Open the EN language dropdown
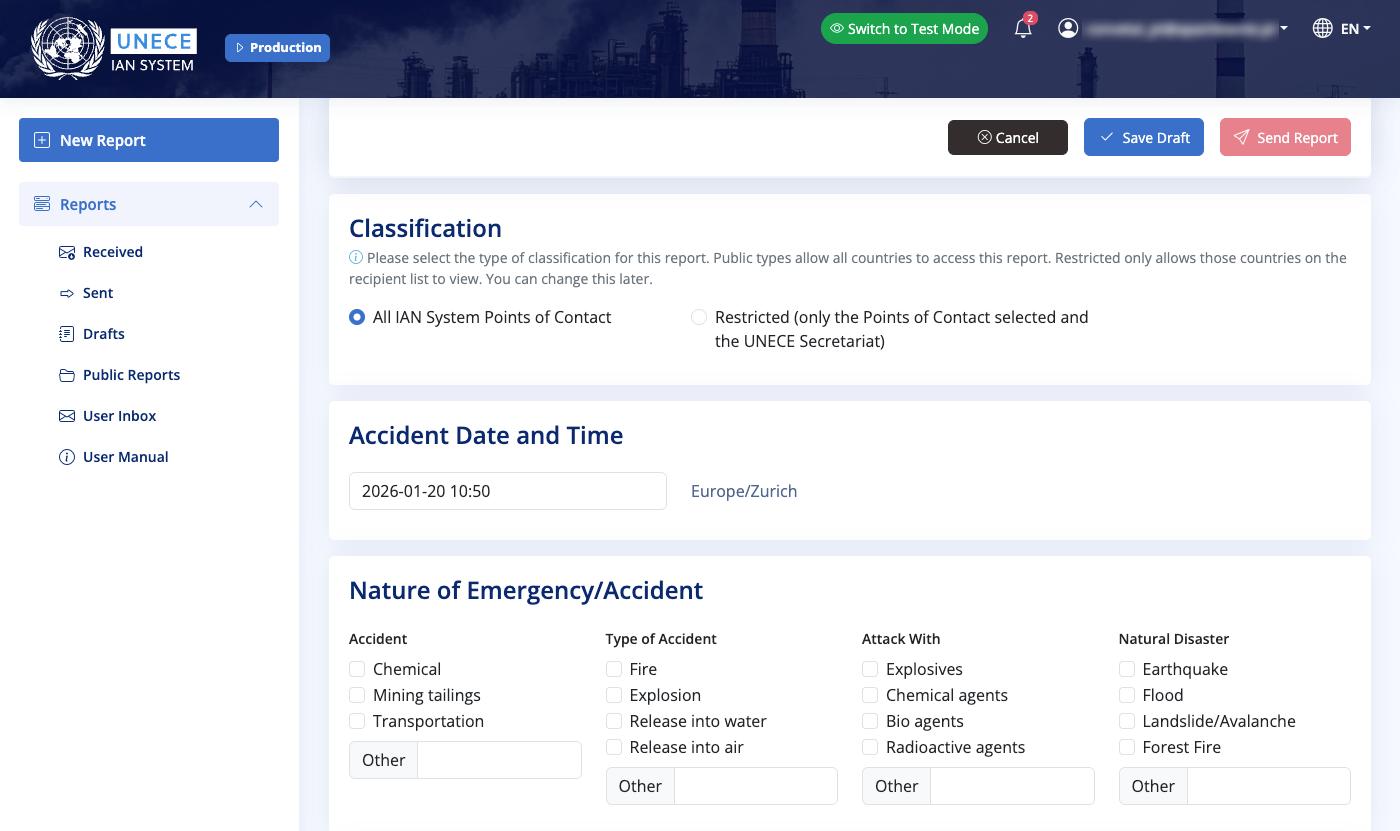This screenshot has height=831, width=1400. (1355, 29)
